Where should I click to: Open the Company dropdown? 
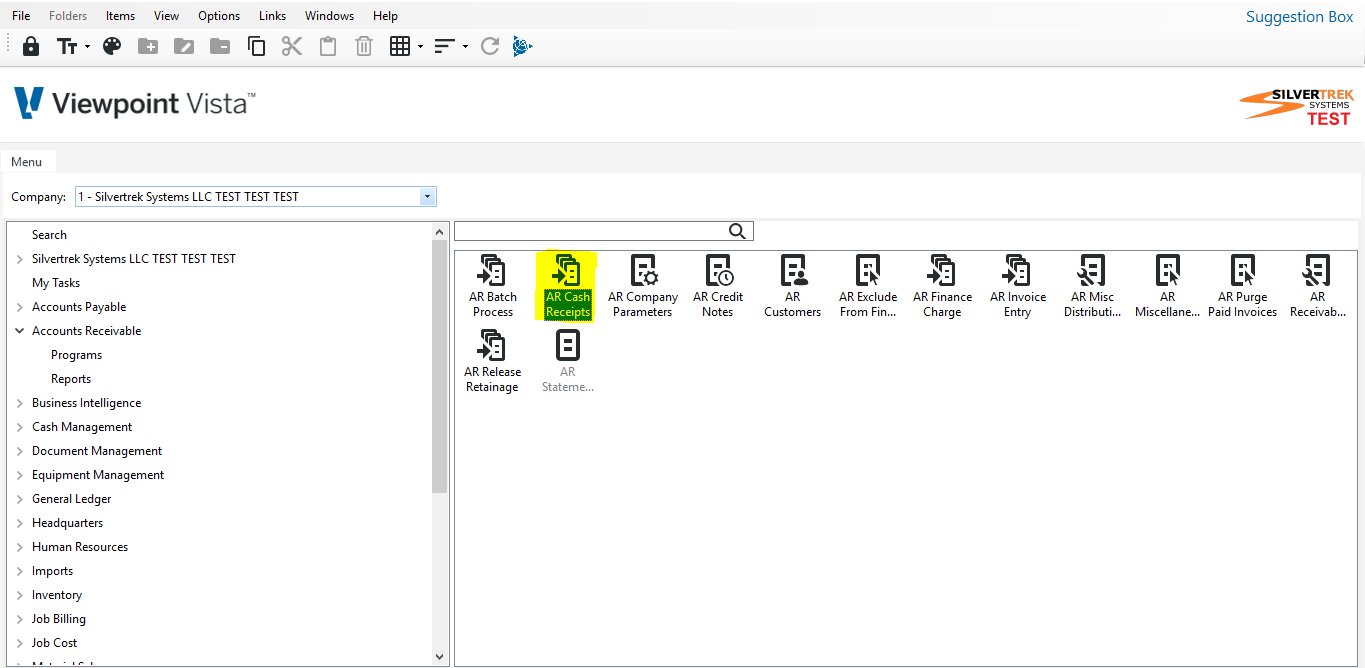click(x=428, y=197)
